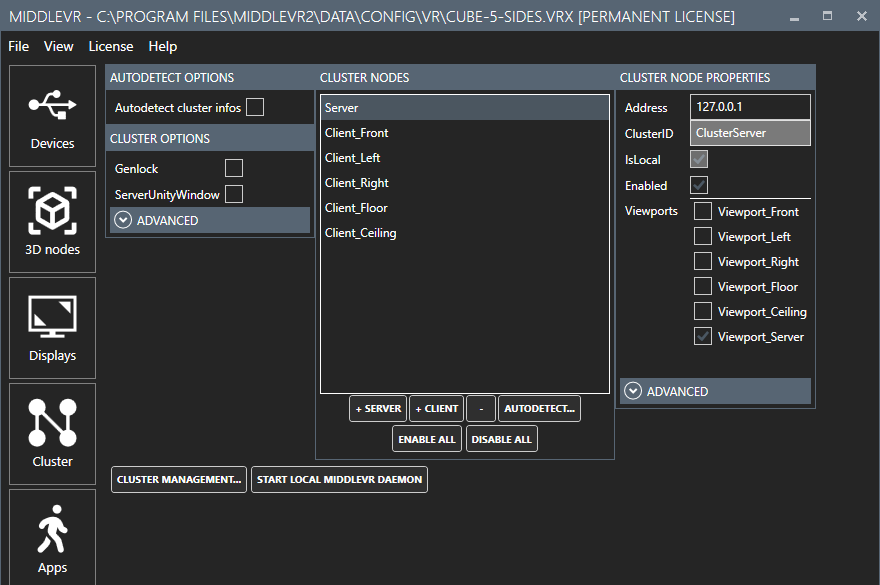Image resolution: width=880 pixels, height=585 pixels.
Task: Click the AUTODETECT... button
Action: 539,408
